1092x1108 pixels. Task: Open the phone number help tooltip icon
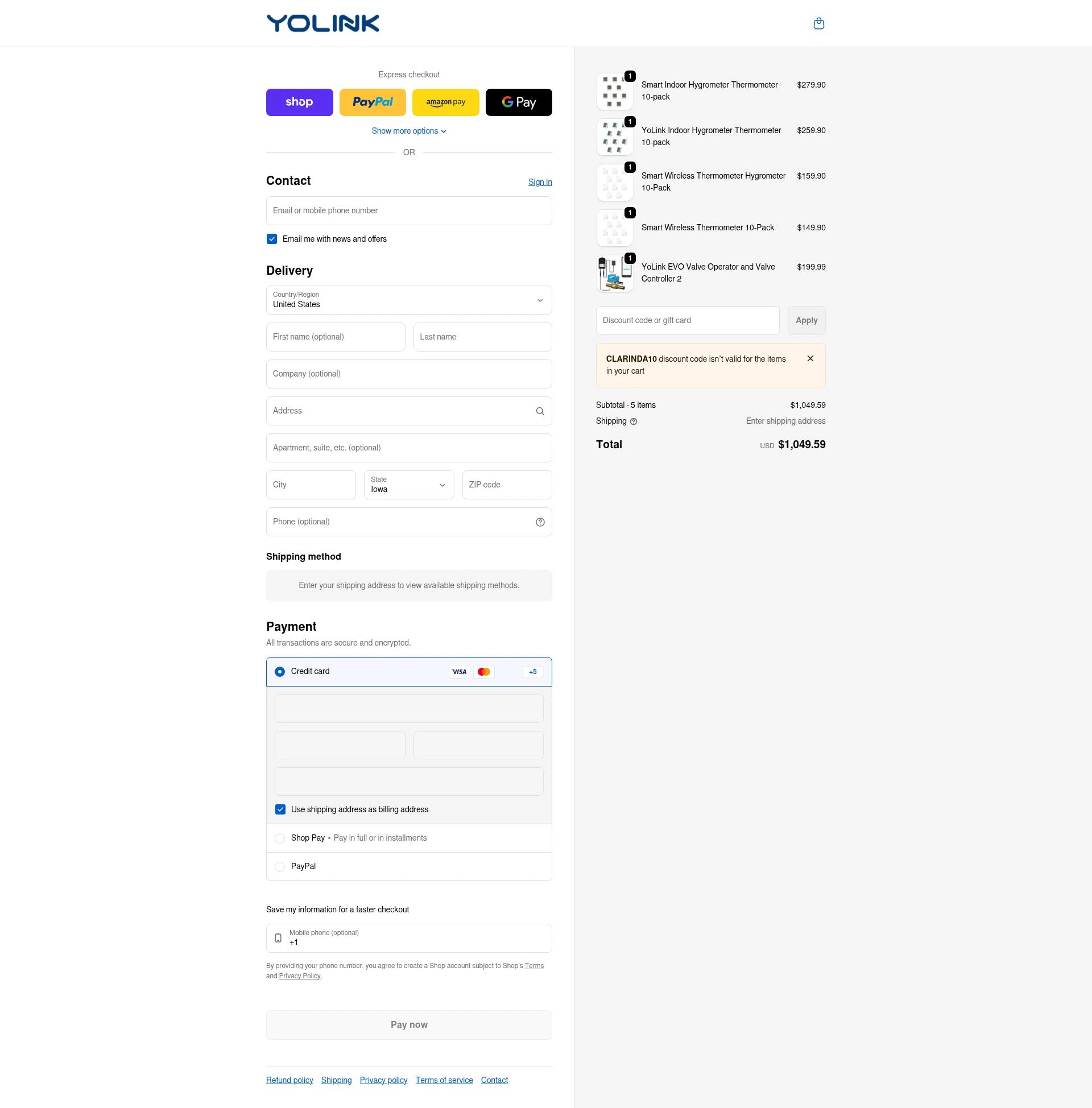540,522
